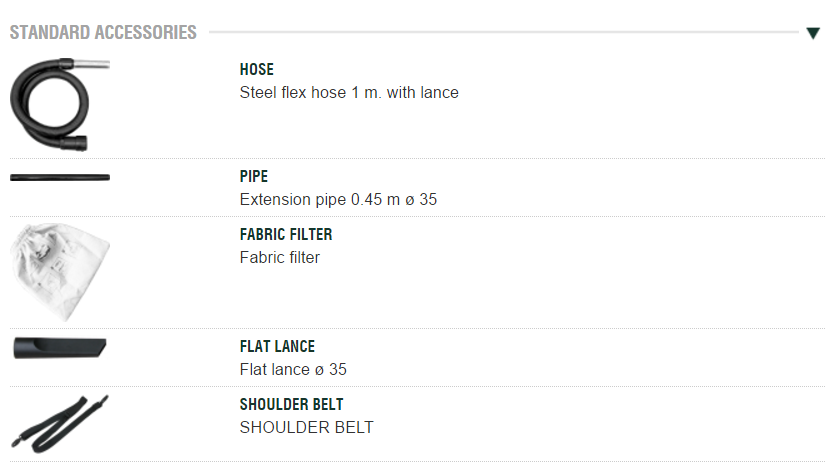Click the FLAT LANCE heading
The height and width of the screenshot is (462, 825).
[x=277, y=347]
